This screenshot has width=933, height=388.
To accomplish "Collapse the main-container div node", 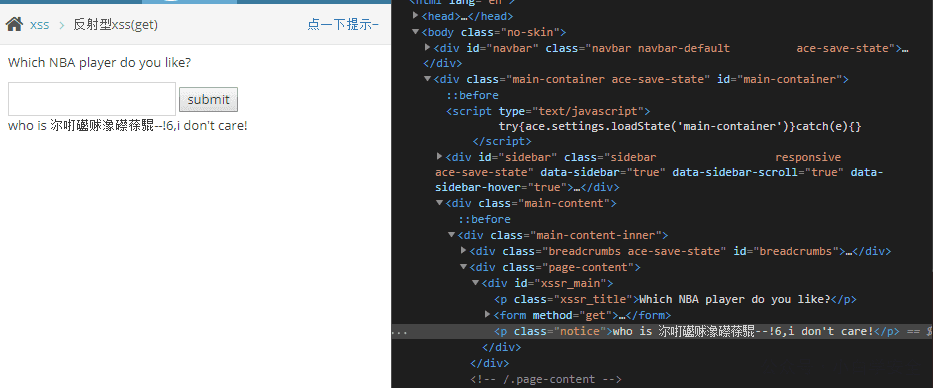I will tap(428, 79).
